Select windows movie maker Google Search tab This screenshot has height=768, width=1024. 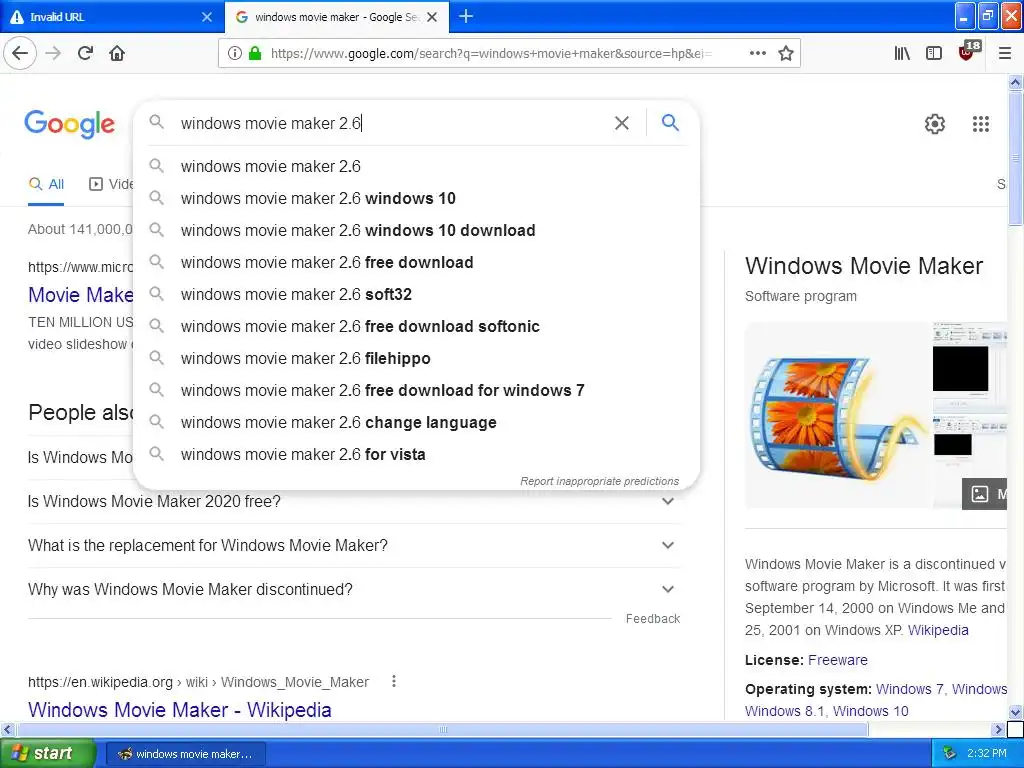[337, 17]
